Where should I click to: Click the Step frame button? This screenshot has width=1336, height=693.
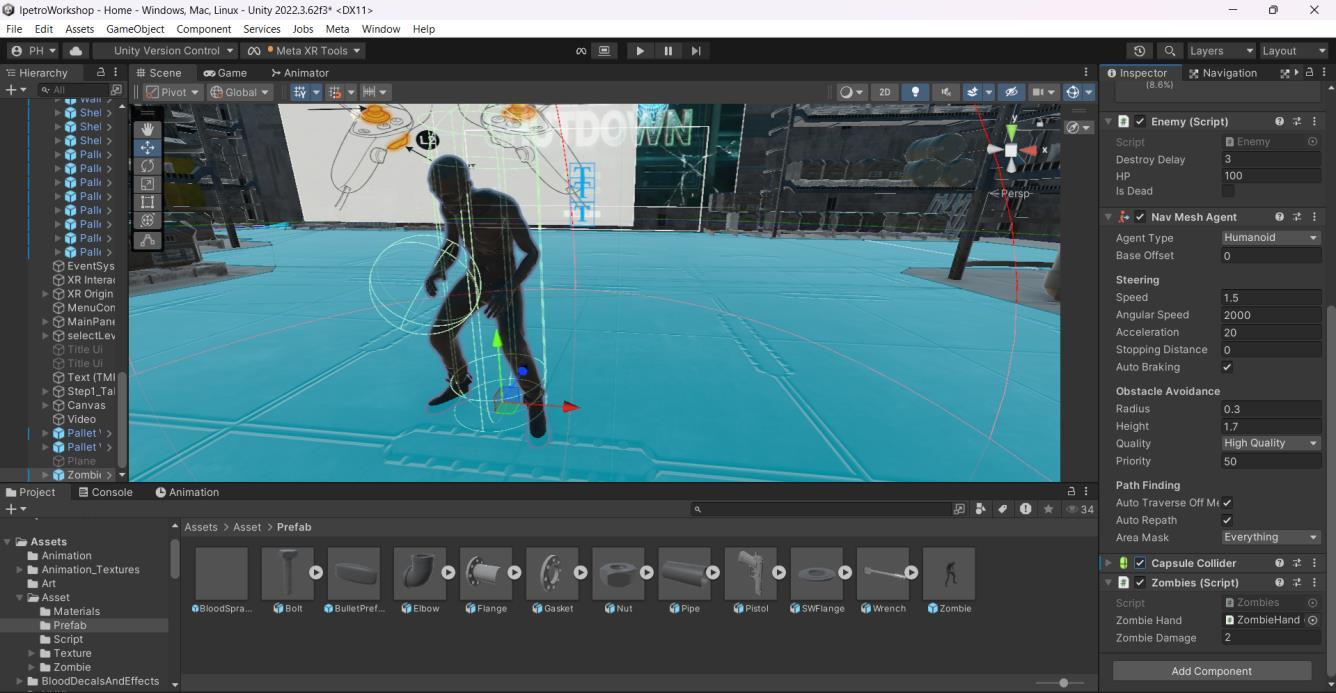tap(696, 51)
